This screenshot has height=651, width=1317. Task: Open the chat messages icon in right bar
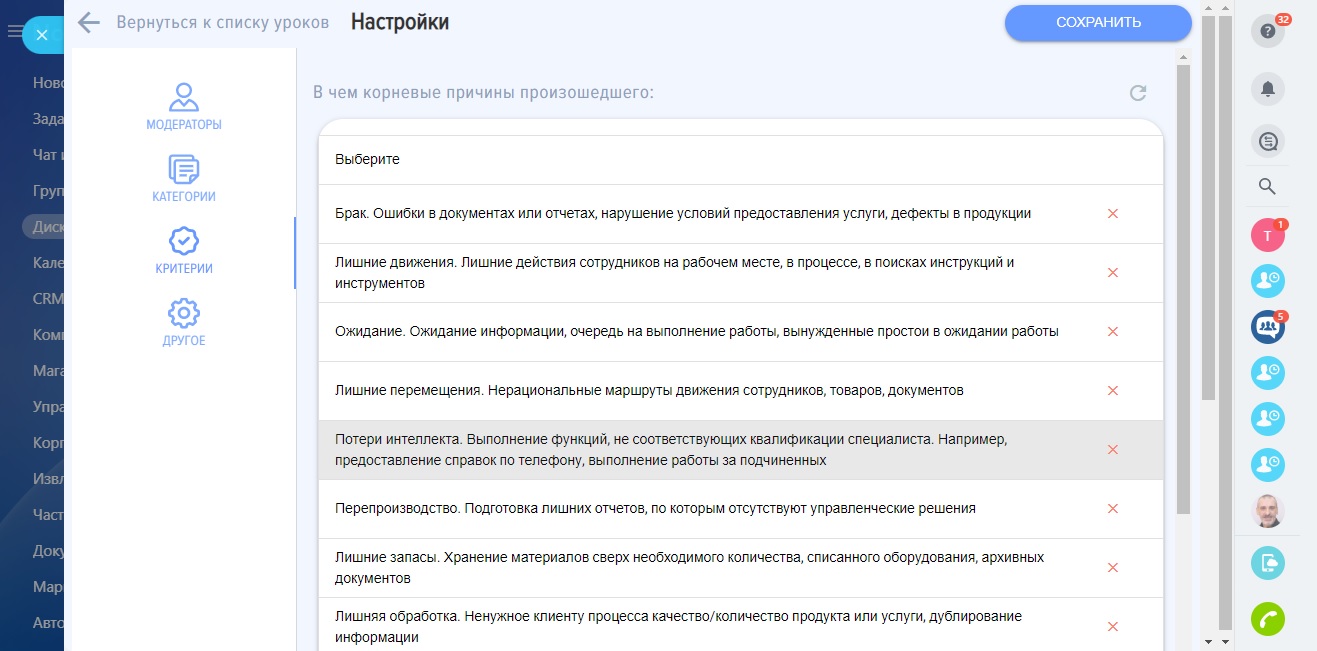(1268, 142)
